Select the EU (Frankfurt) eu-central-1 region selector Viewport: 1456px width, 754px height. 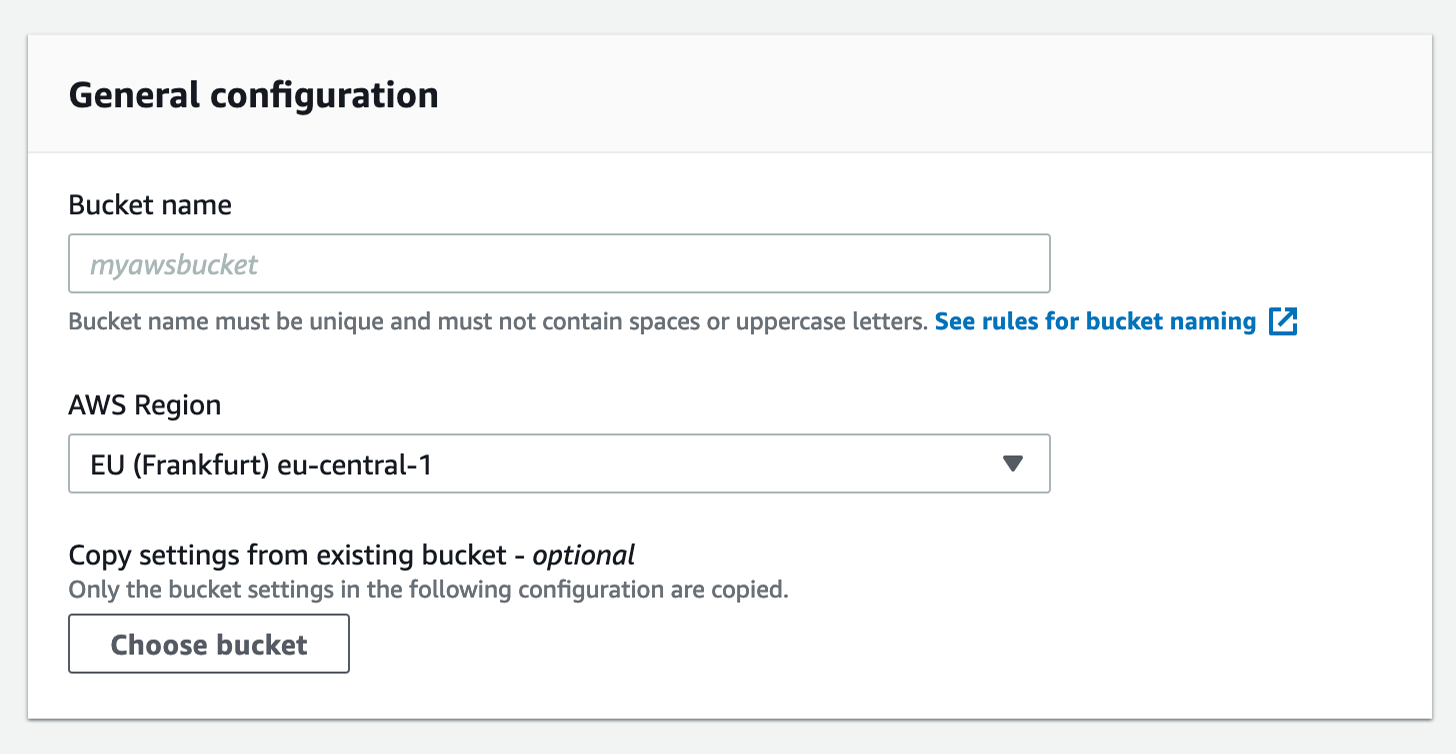coord(558,463)
